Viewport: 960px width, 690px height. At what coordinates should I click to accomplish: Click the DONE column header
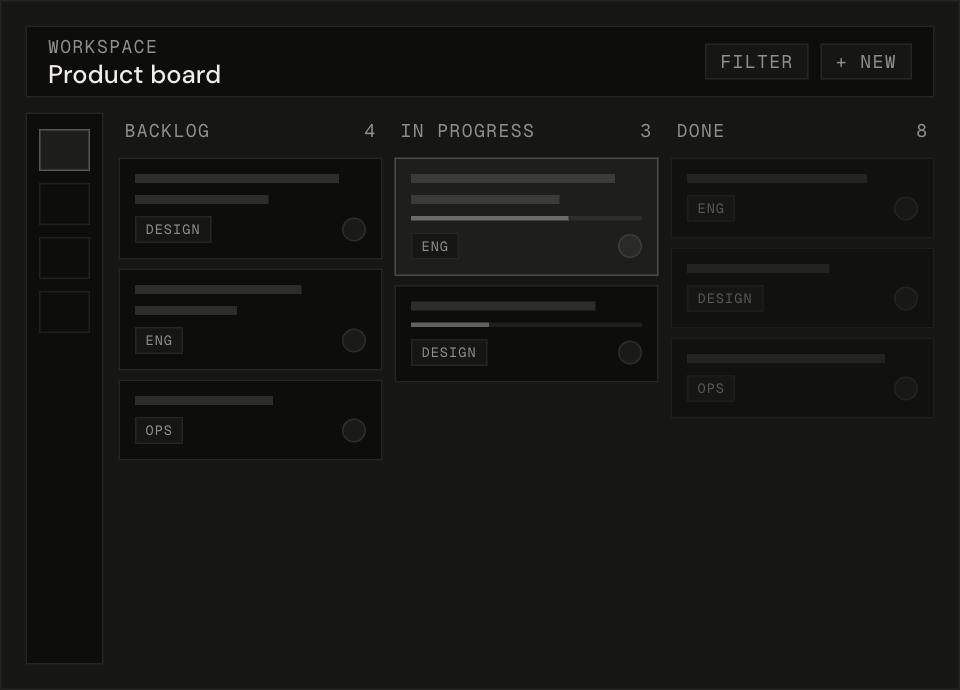point(700,131)
